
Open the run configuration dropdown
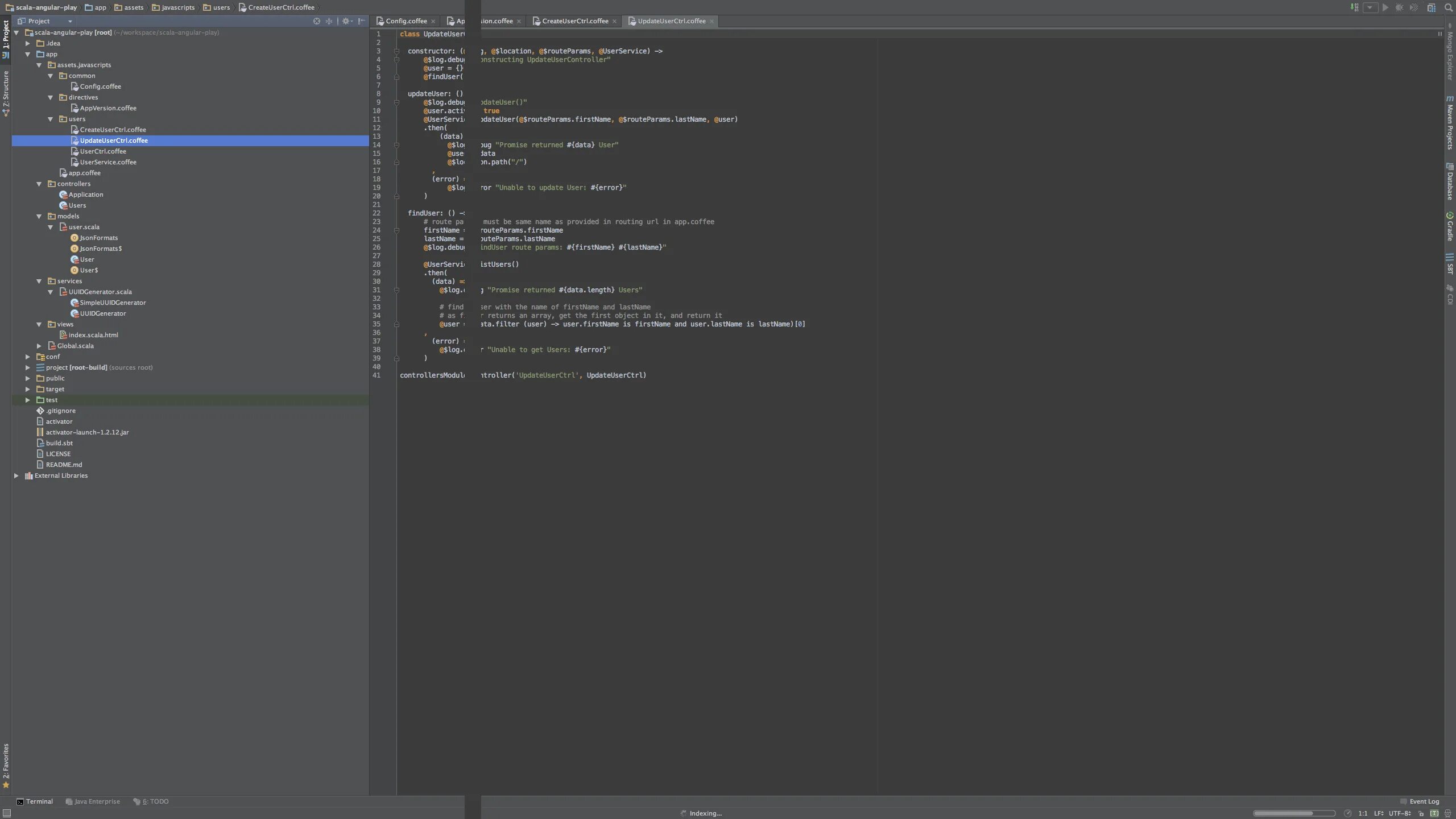pos(1370,7)
